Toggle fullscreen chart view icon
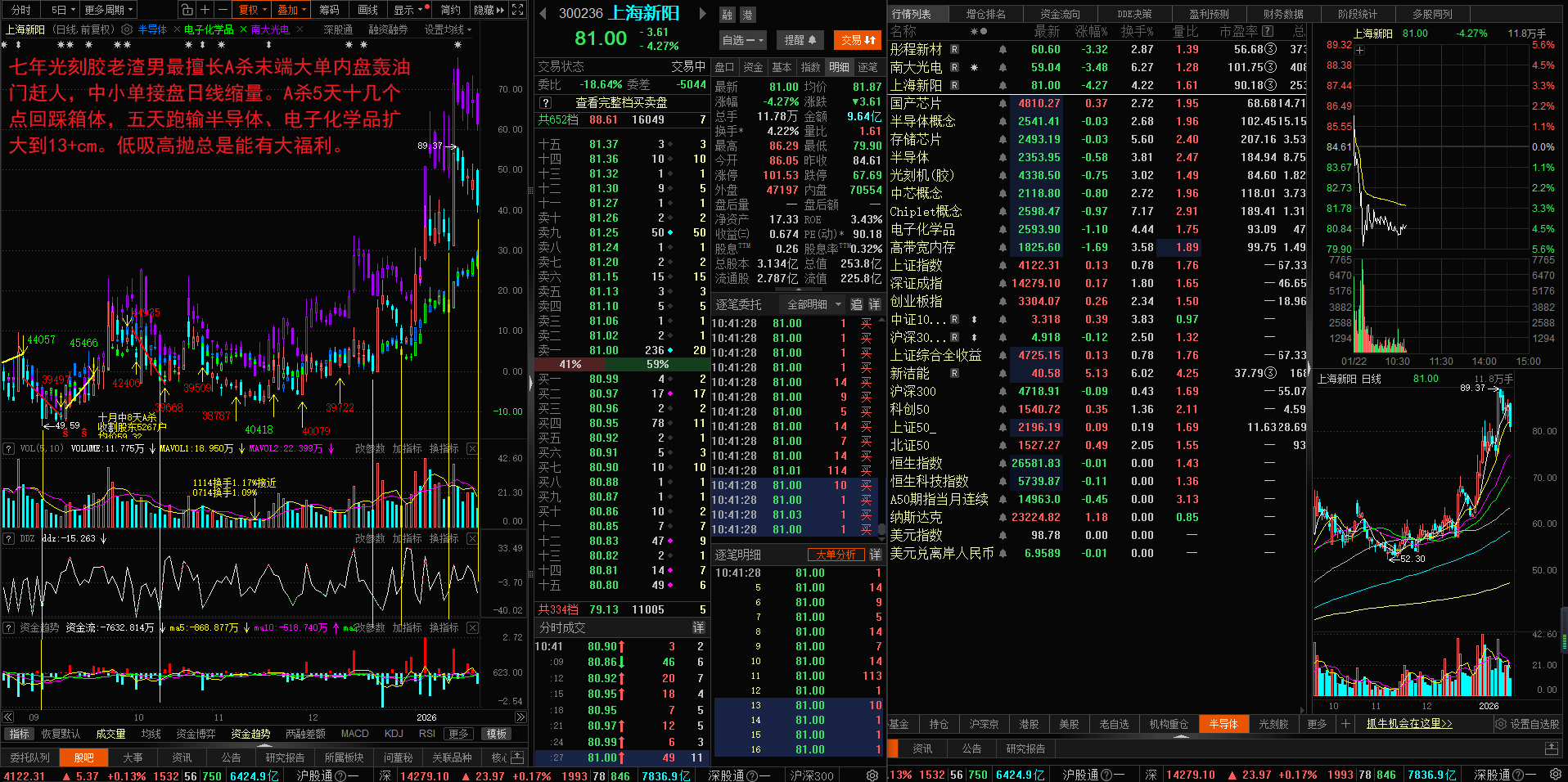The height and width of the screenshot is (782, 1568). pos(517,10)
